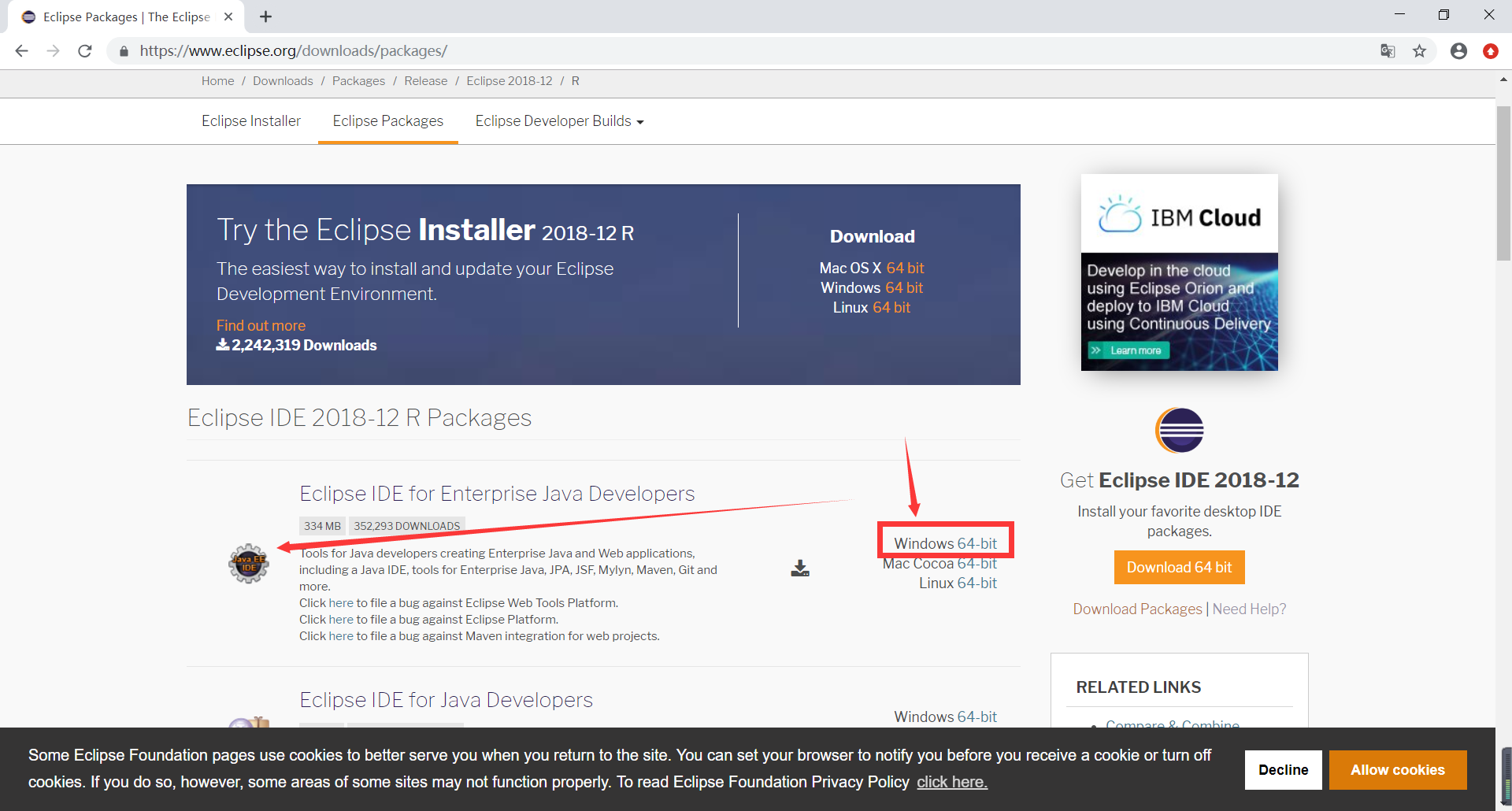
Task: Open click here privacy policy link
Action: tap(952, 782)
